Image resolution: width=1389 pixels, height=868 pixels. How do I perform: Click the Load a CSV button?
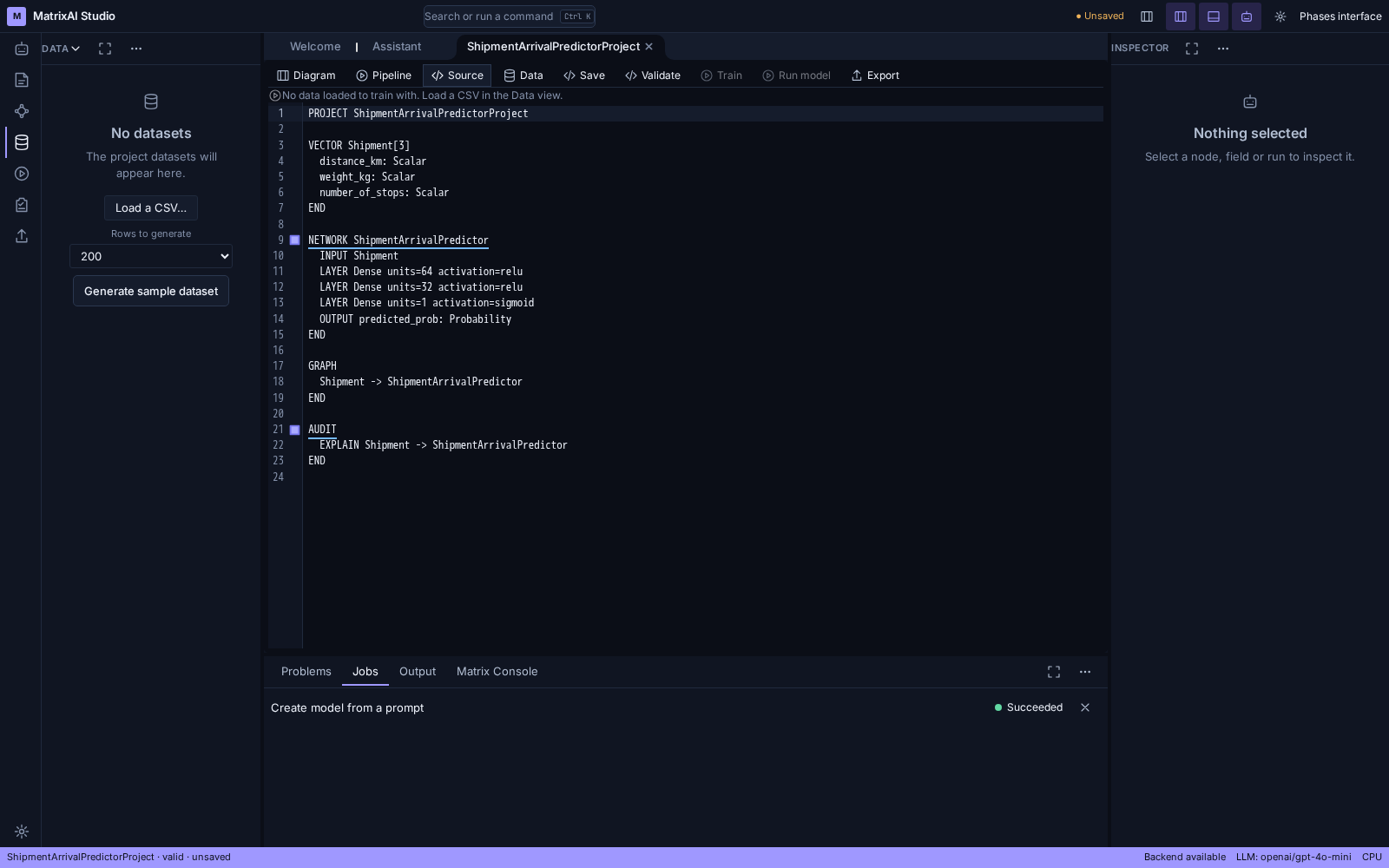pyautogui.click(x=151, y=208)
